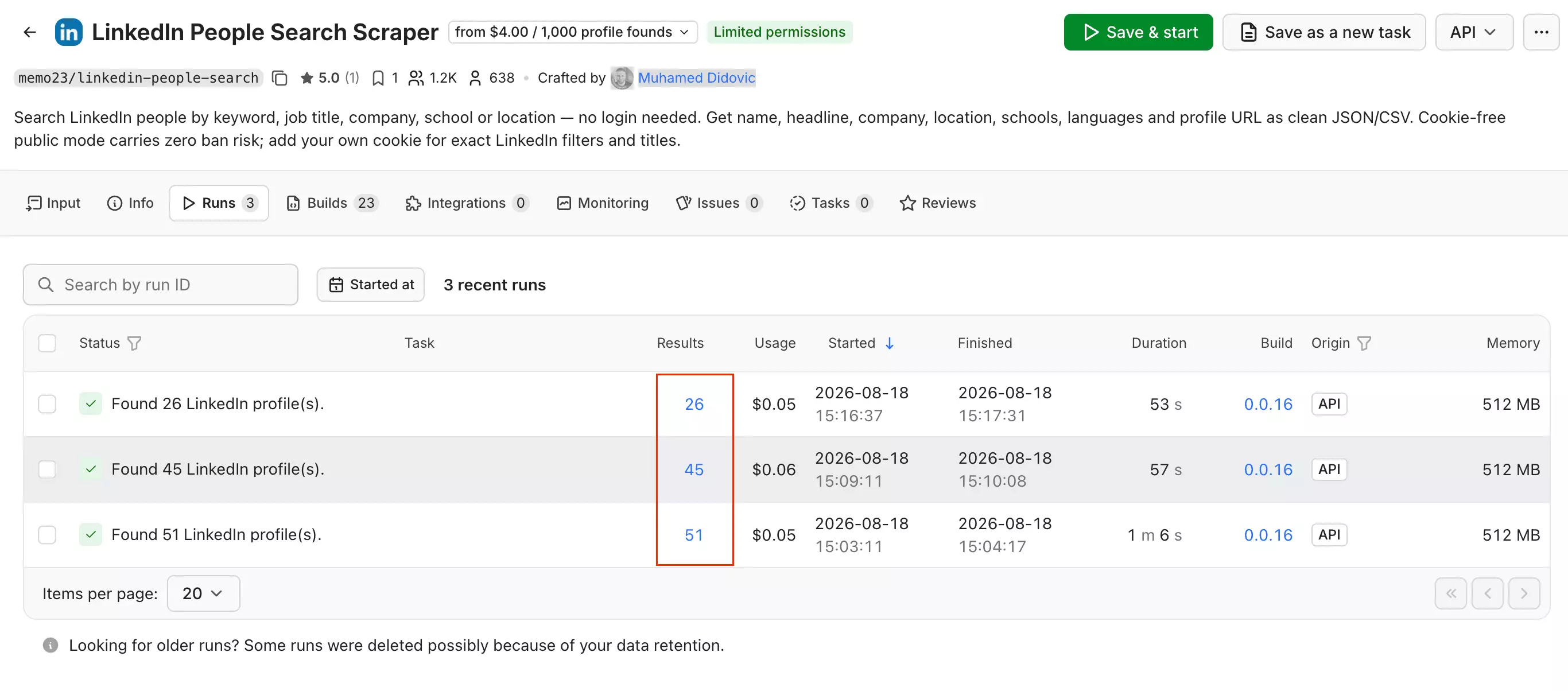Go to the first page of runs
This screenshot has width=1568, height=691.
(x=1451, y=593)
